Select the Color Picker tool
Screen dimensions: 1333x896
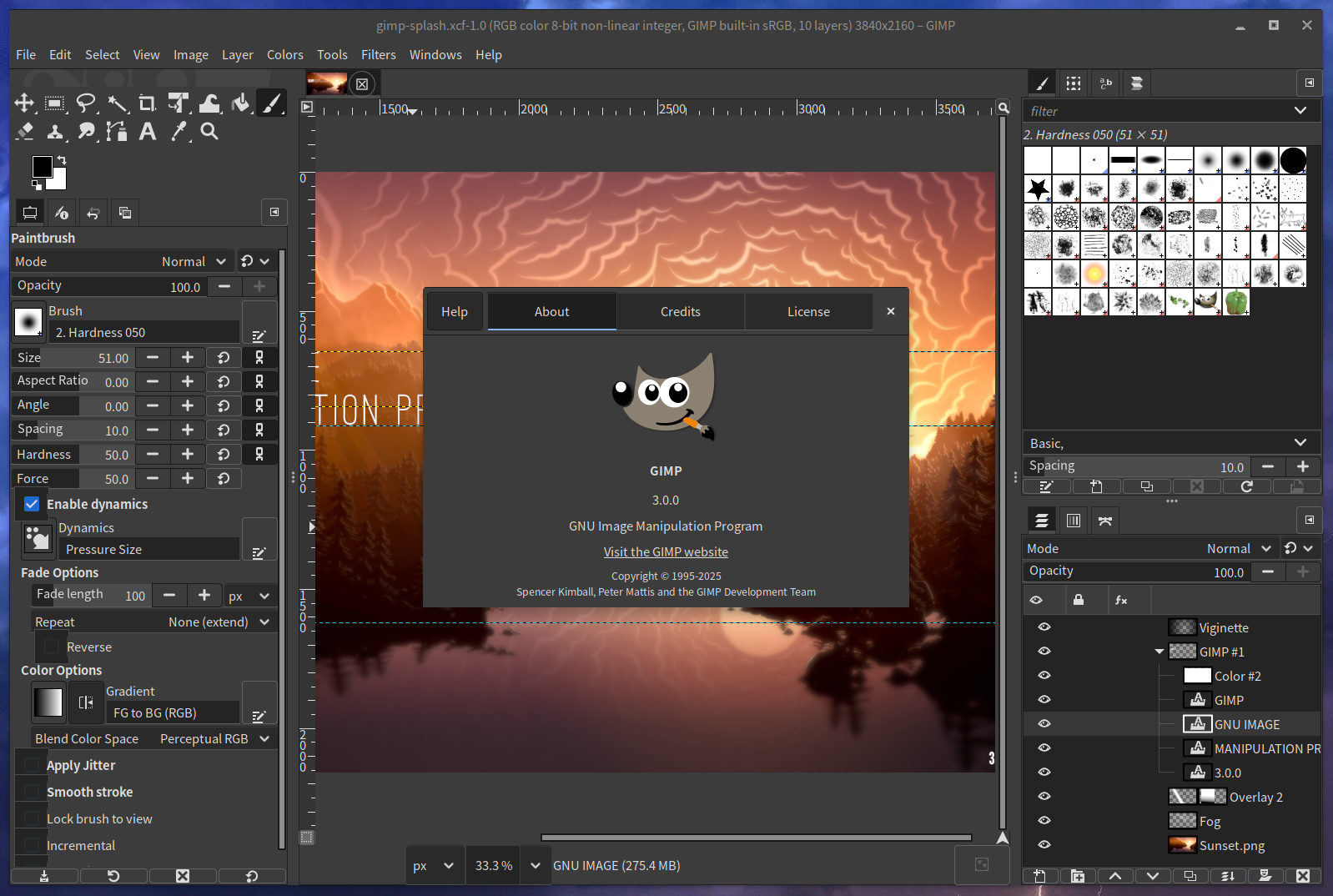(179, 131)
